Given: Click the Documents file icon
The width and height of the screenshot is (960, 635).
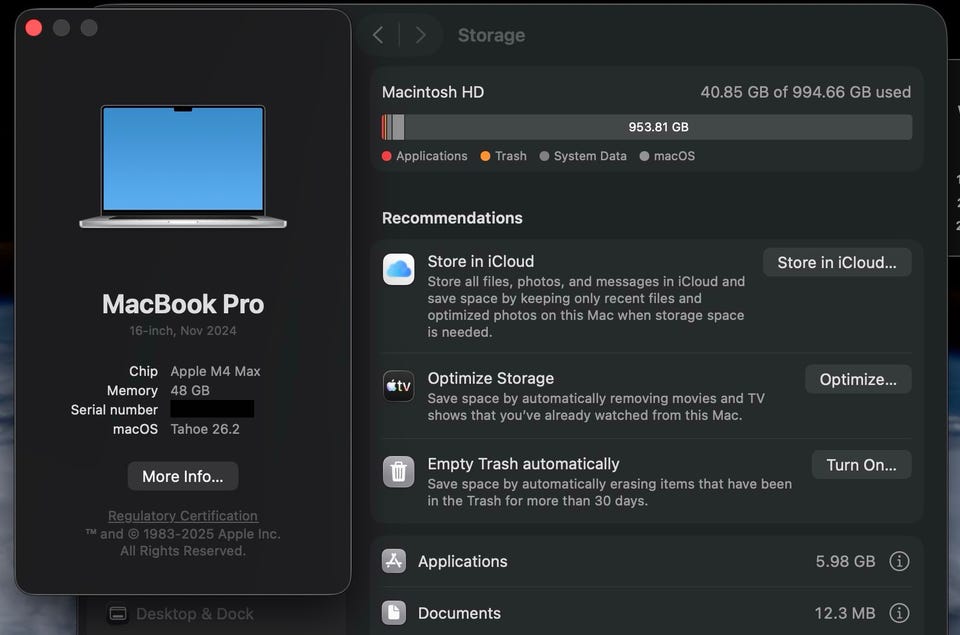Looking at the screenshot, I should tap(394, 612).
